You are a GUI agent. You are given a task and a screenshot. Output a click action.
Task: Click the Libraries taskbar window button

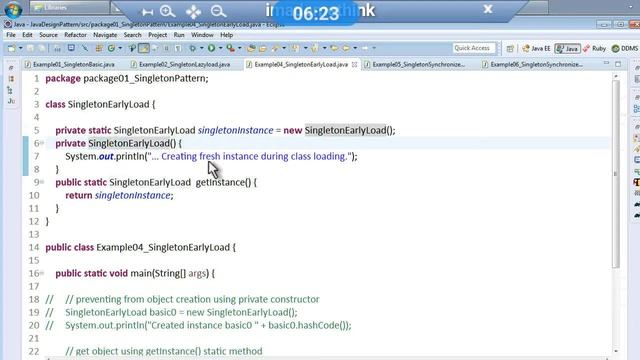pos(69,7)
